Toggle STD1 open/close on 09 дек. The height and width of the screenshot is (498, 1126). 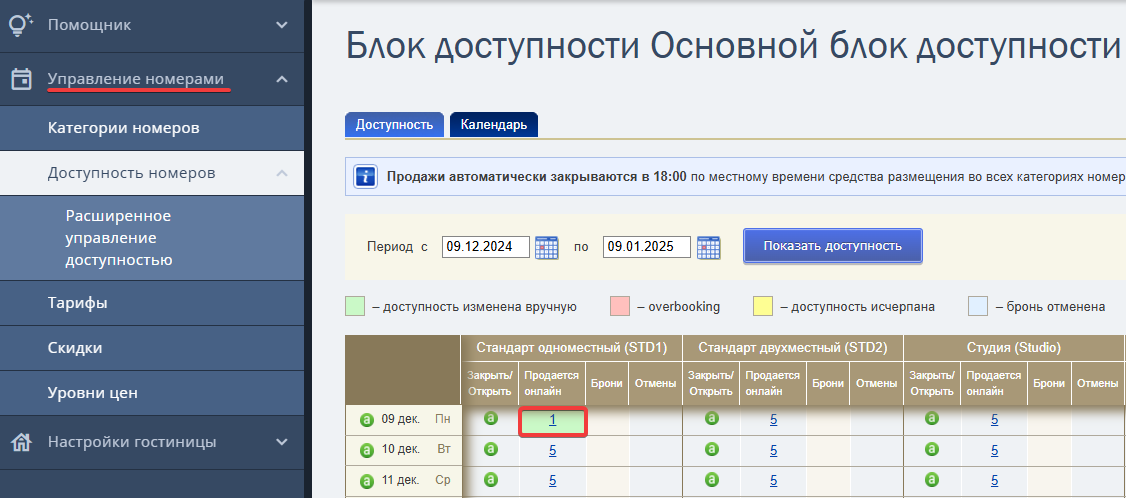point(490,418)
